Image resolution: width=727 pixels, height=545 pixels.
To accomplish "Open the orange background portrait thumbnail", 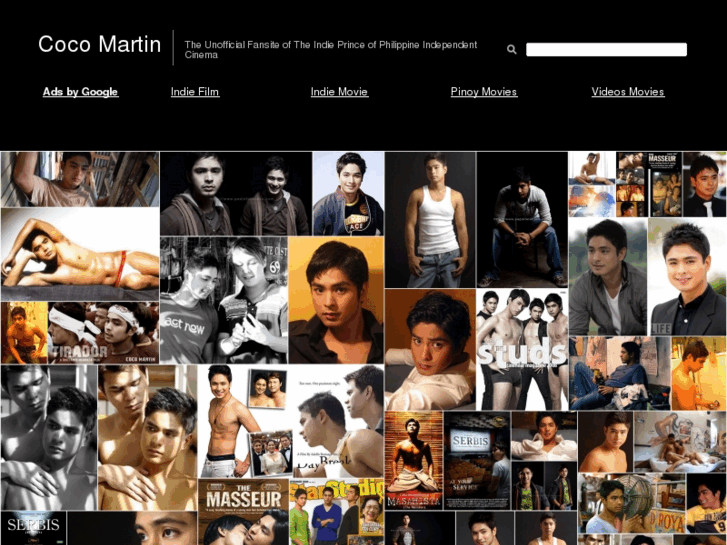I will click(x=336, y=300).
